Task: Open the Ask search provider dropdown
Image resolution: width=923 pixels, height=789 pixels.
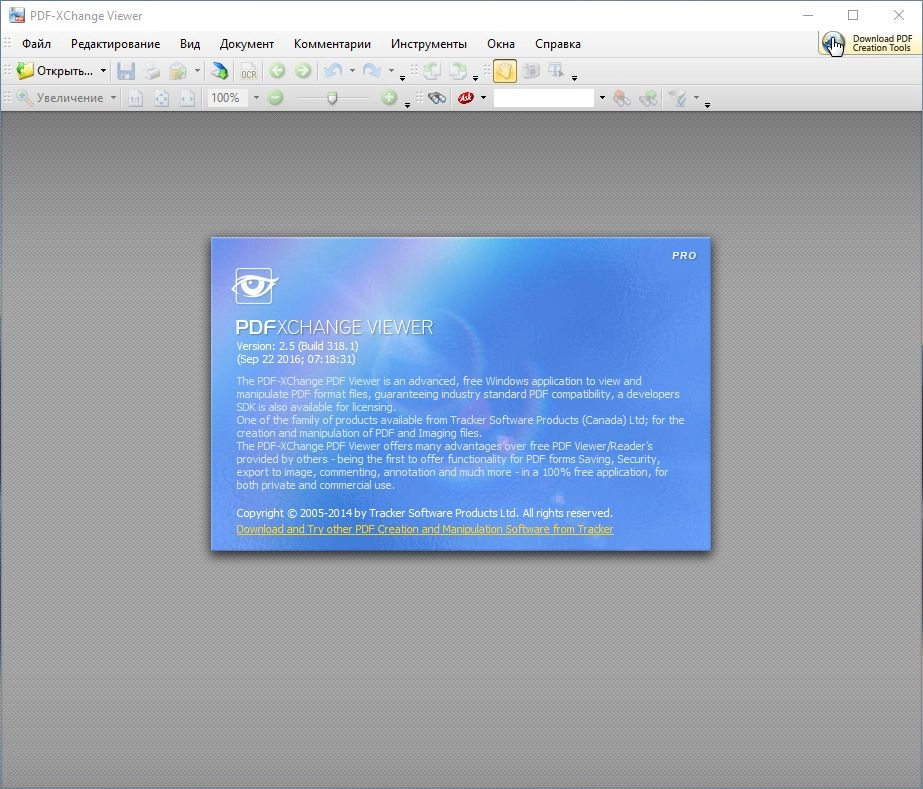Action: pyautogui.click(x=483, y=98)
